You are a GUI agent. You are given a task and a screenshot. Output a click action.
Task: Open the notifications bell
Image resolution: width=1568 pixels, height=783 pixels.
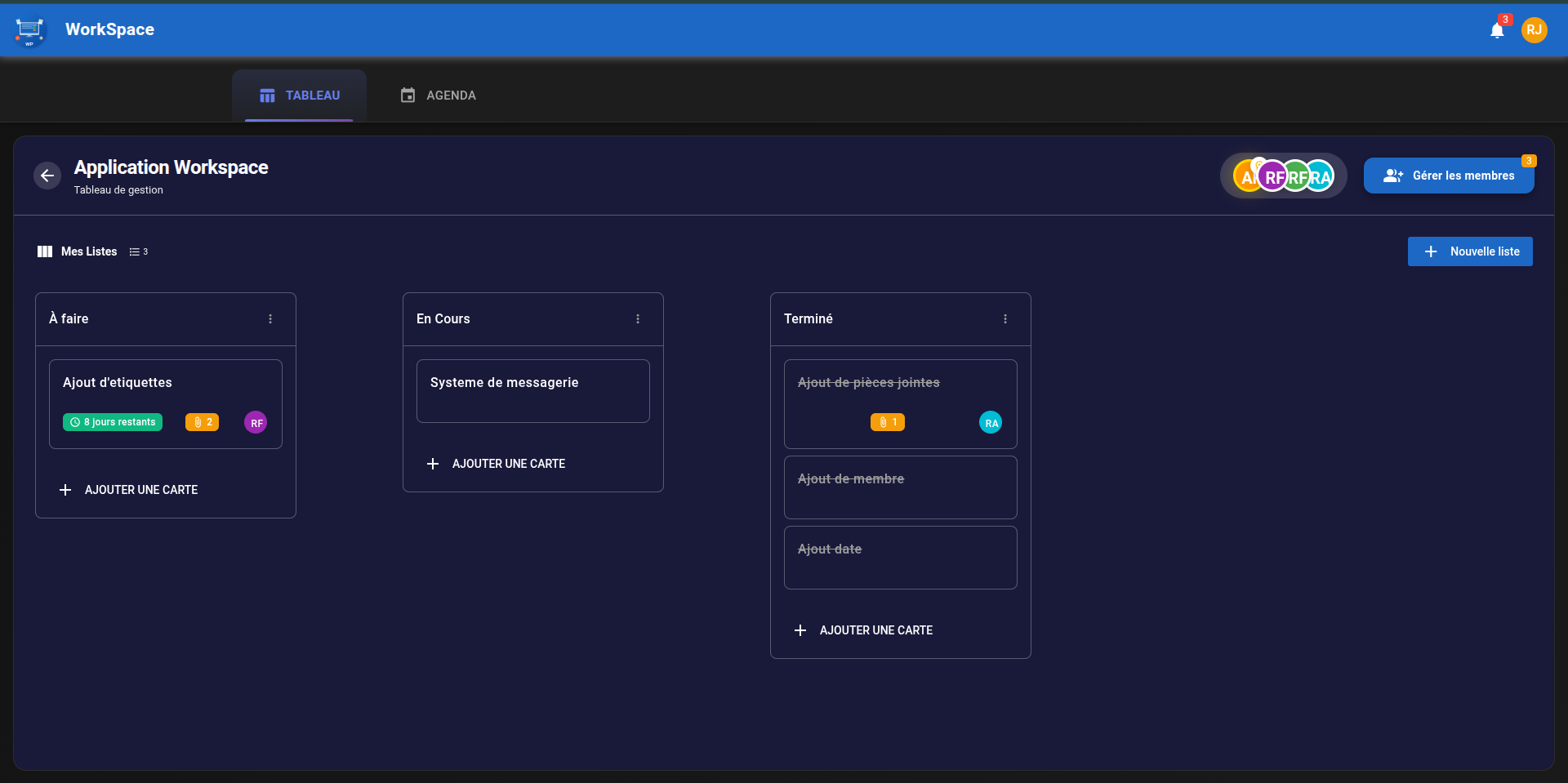click(x=1496, y=31)
